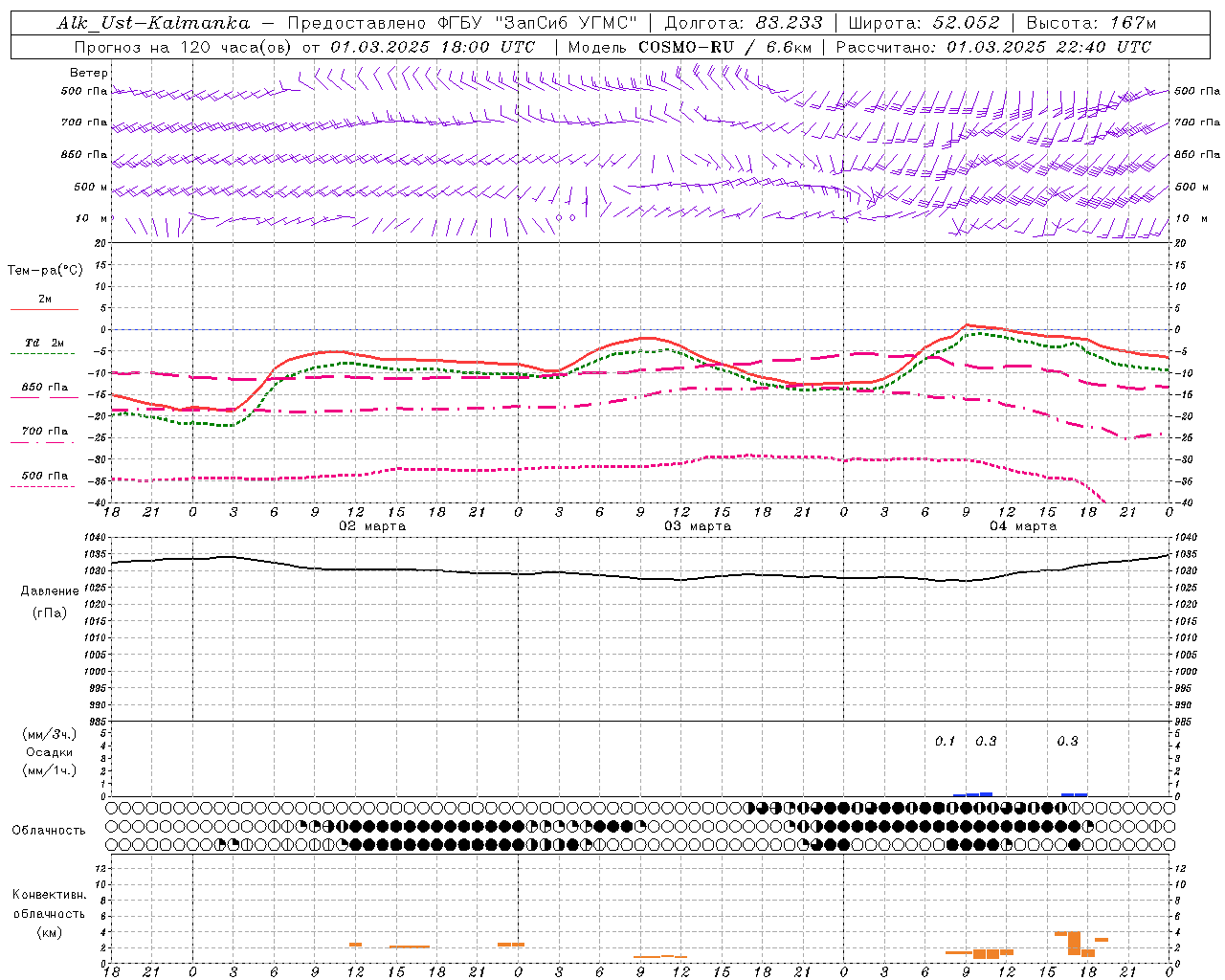1225x980 pixels.
Task: Click the Осадки precipitation panel label
Action: (x=50, y=752)
